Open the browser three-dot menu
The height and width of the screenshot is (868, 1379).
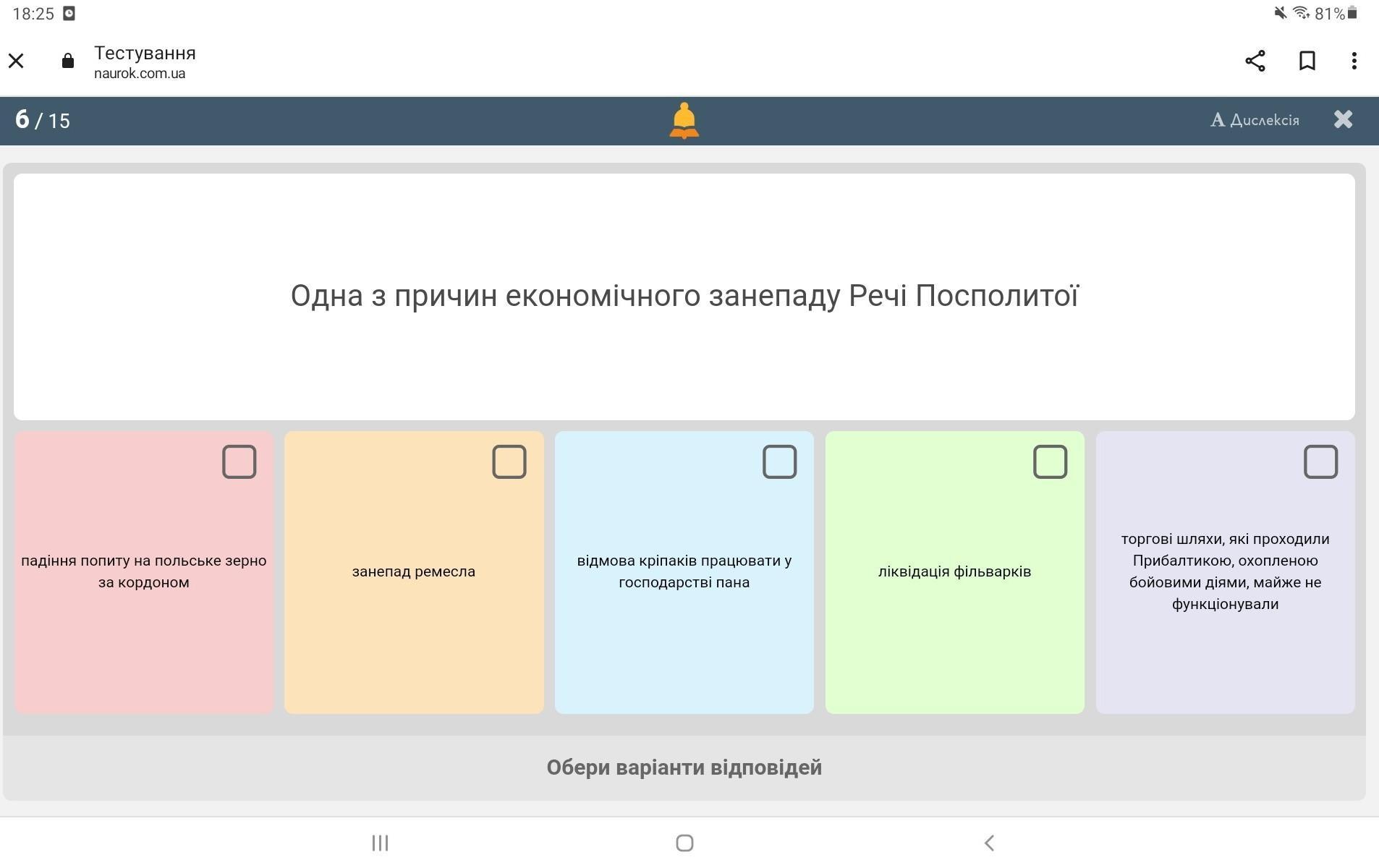1354,61
